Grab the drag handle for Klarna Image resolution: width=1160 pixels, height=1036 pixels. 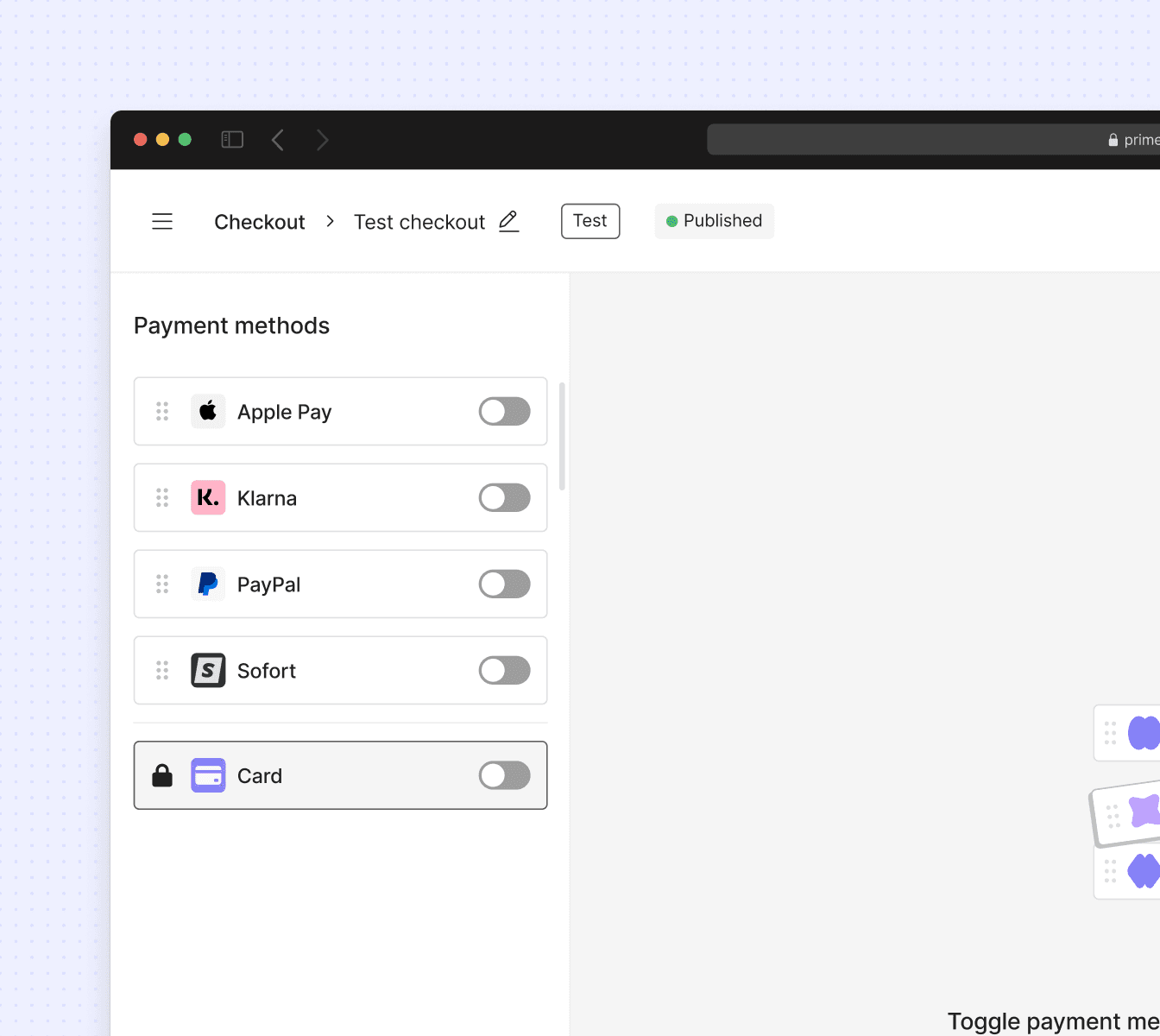[x=162, y=498]
